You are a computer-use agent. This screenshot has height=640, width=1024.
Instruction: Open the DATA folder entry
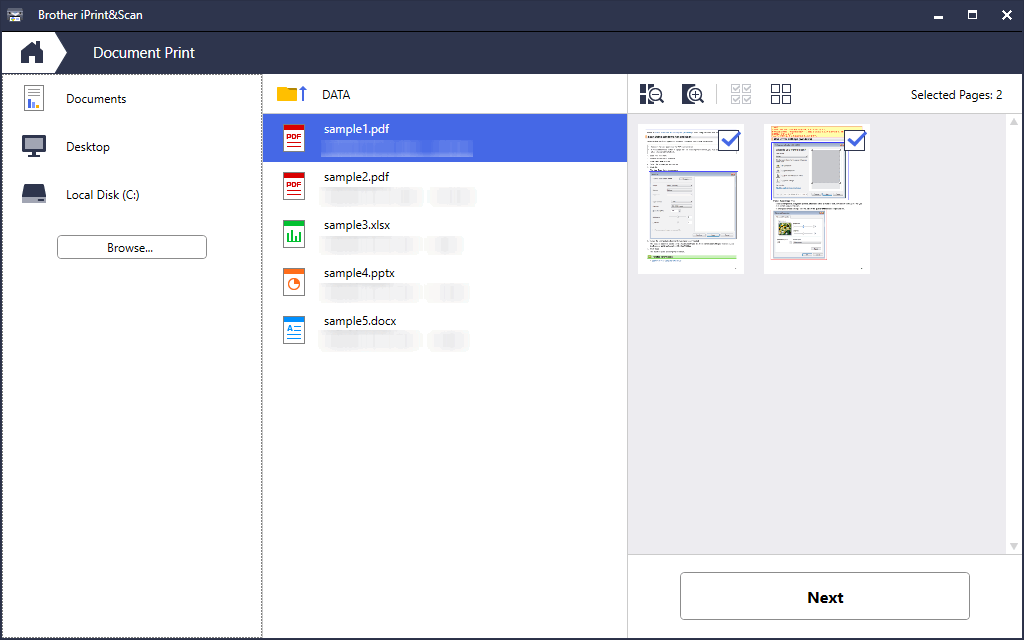tap(335, 94)
